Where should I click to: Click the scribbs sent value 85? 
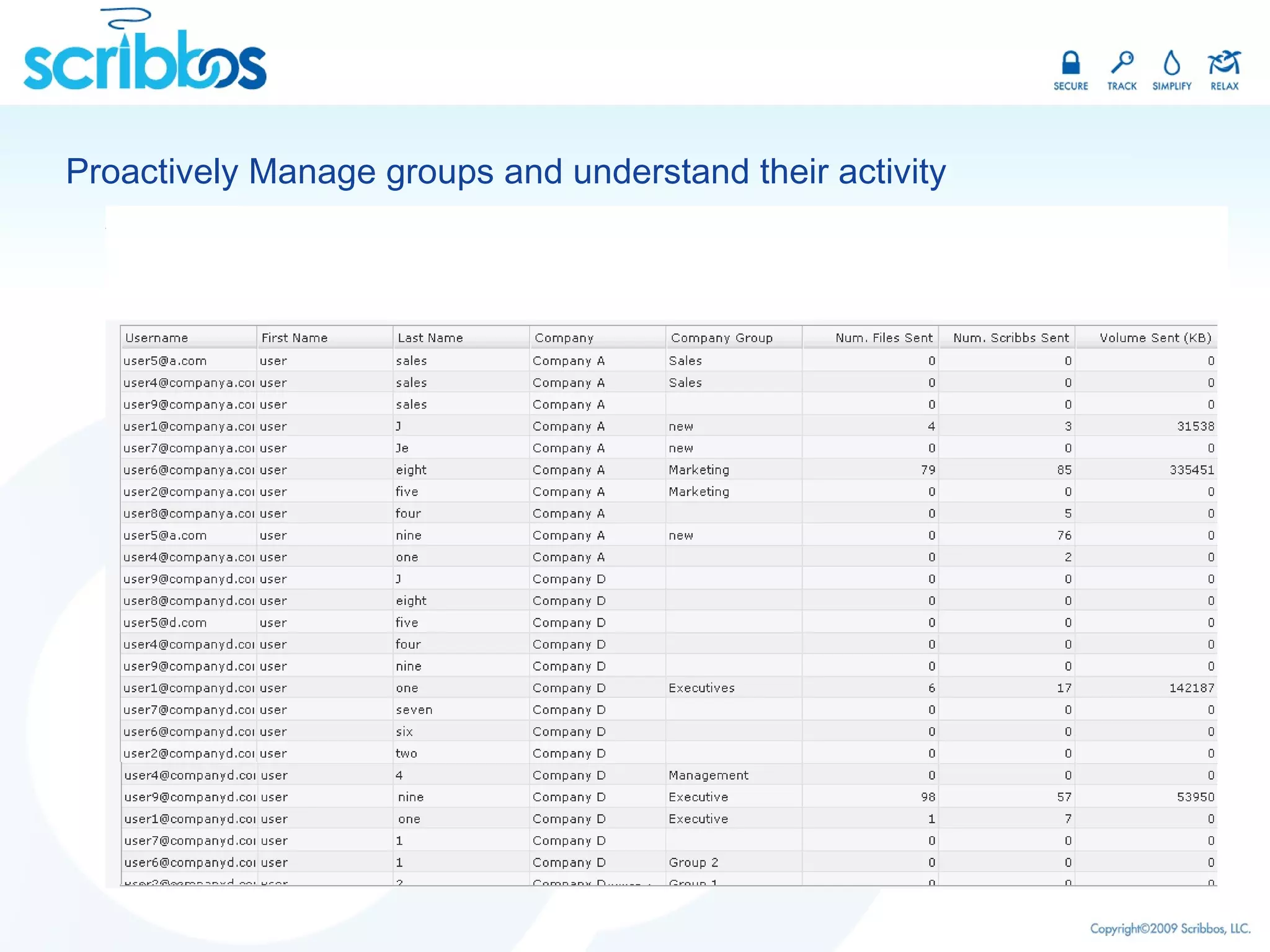(x=1064, y=470)
